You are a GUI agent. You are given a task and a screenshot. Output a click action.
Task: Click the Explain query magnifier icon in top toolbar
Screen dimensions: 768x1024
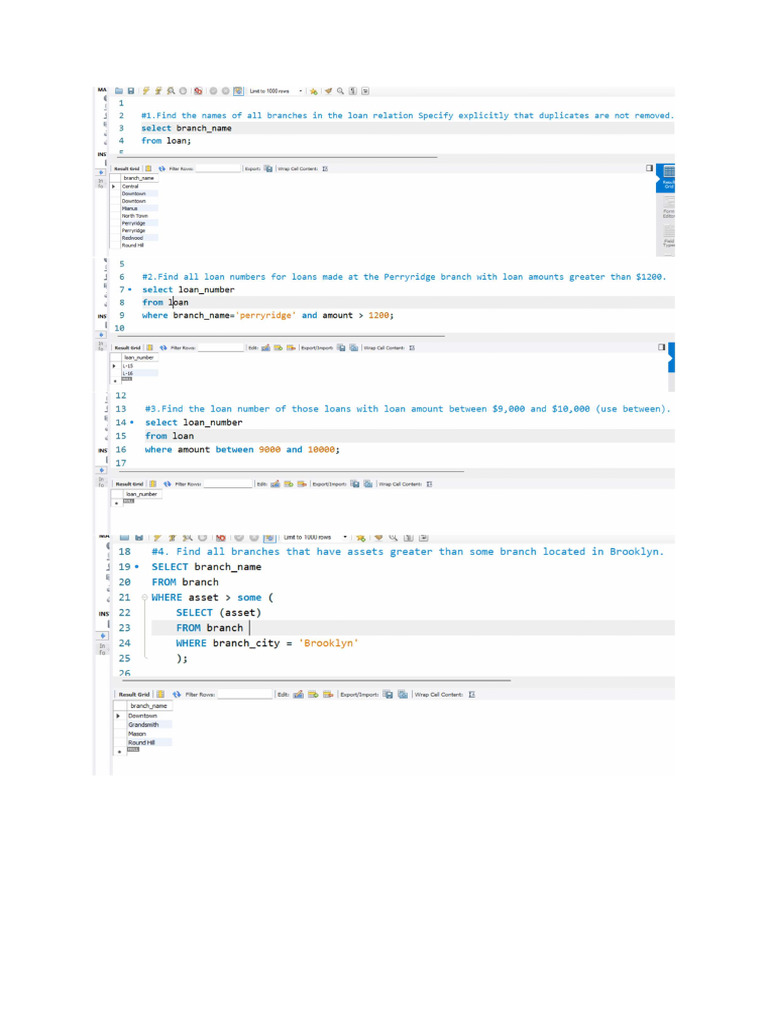[172, 91]
